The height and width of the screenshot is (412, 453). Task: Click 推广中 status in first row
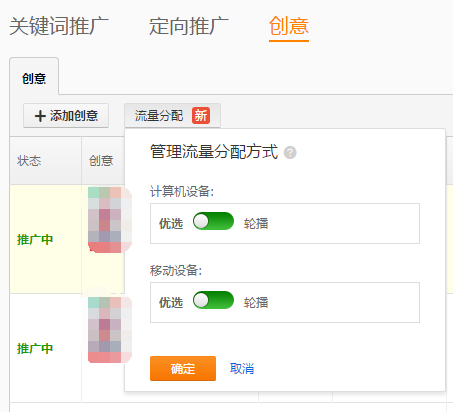click(x=35, y=240)
